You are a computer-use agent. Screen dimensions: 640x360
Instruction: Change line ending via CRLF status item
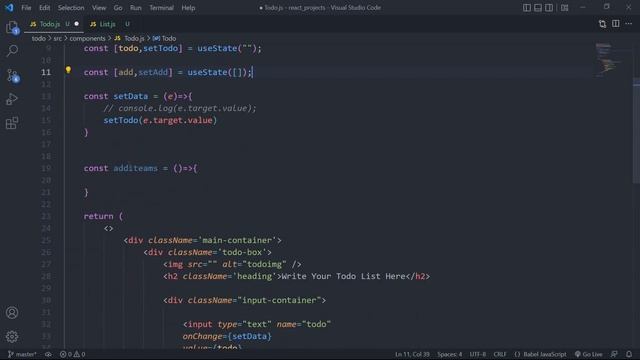point(500,354)
